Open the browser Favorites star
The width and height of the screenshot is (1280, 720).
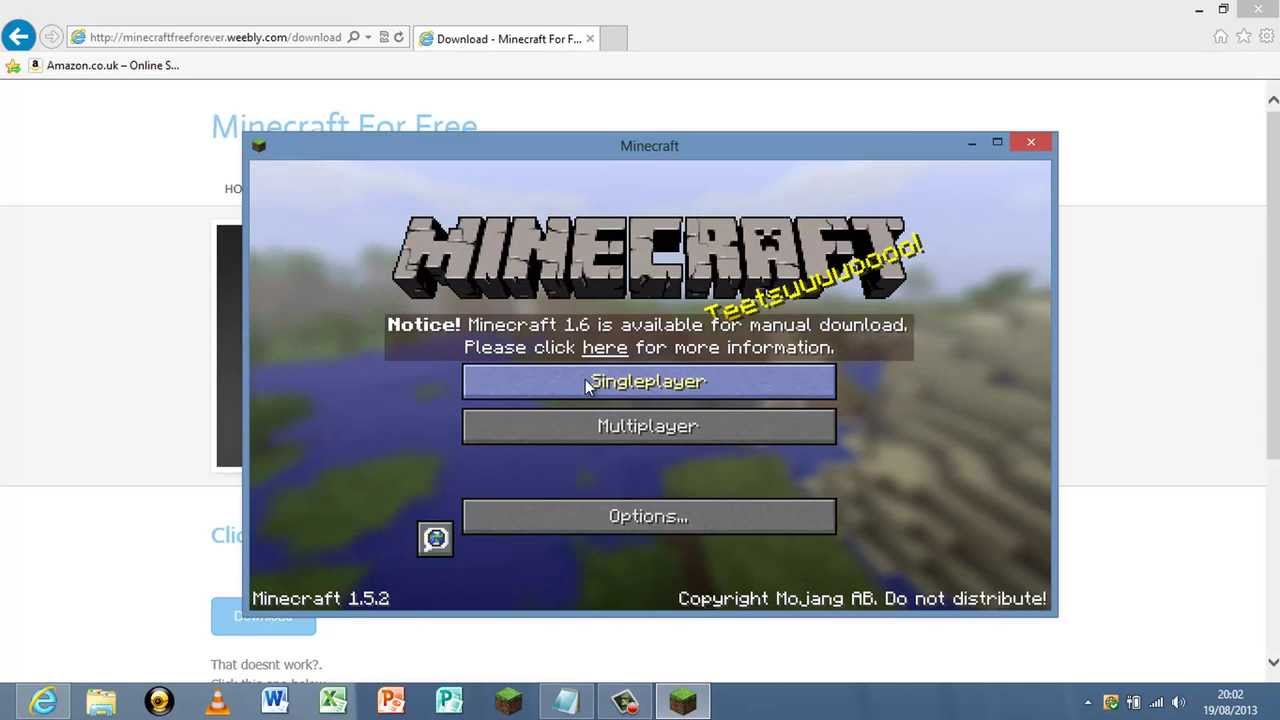[1244, 37]
